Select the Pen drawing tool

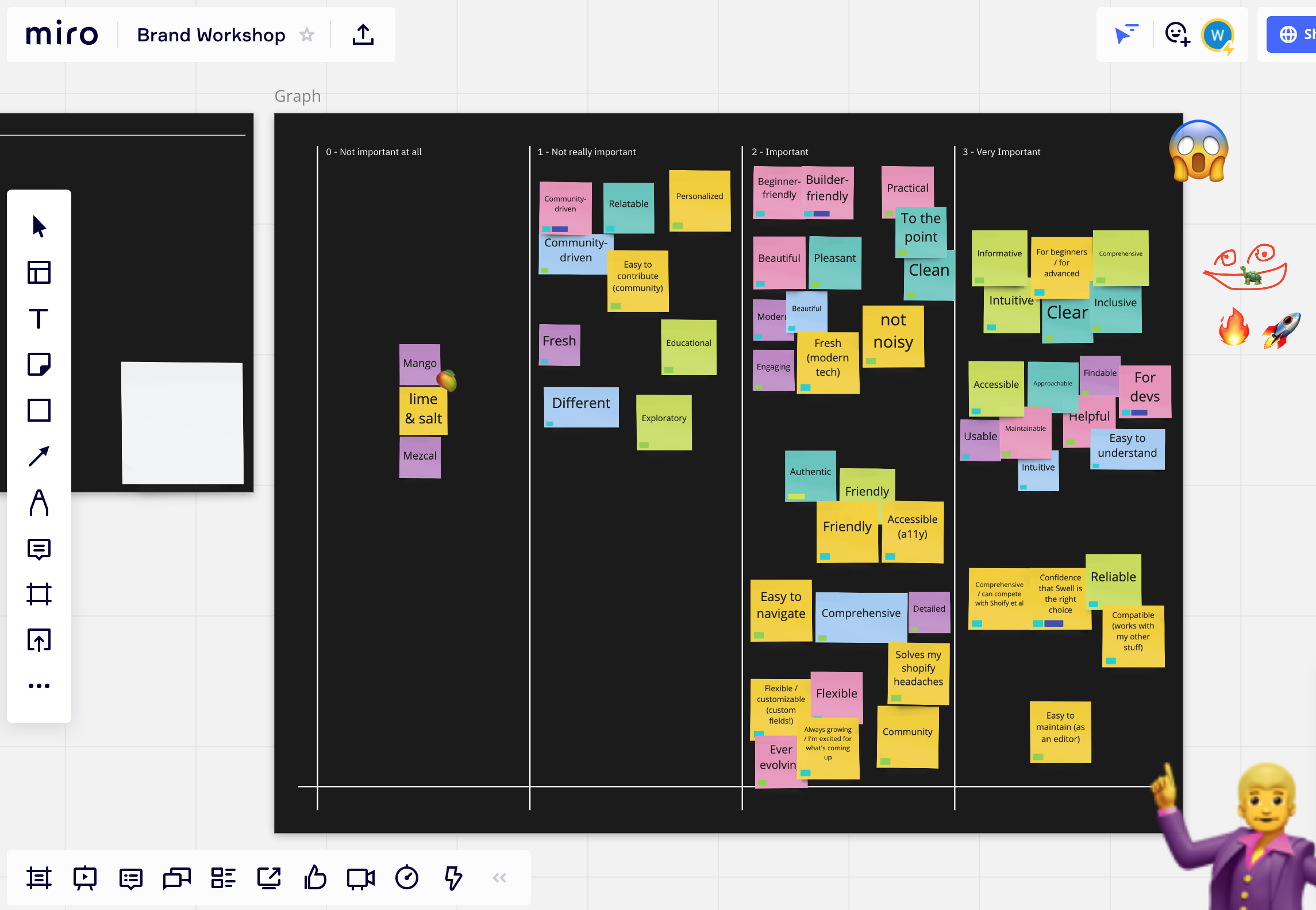pos(39,503)
